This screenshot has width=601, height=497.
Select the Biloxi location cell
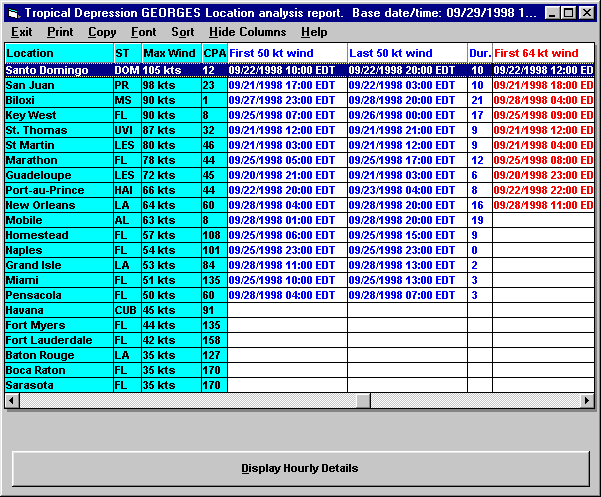point(59,100)
